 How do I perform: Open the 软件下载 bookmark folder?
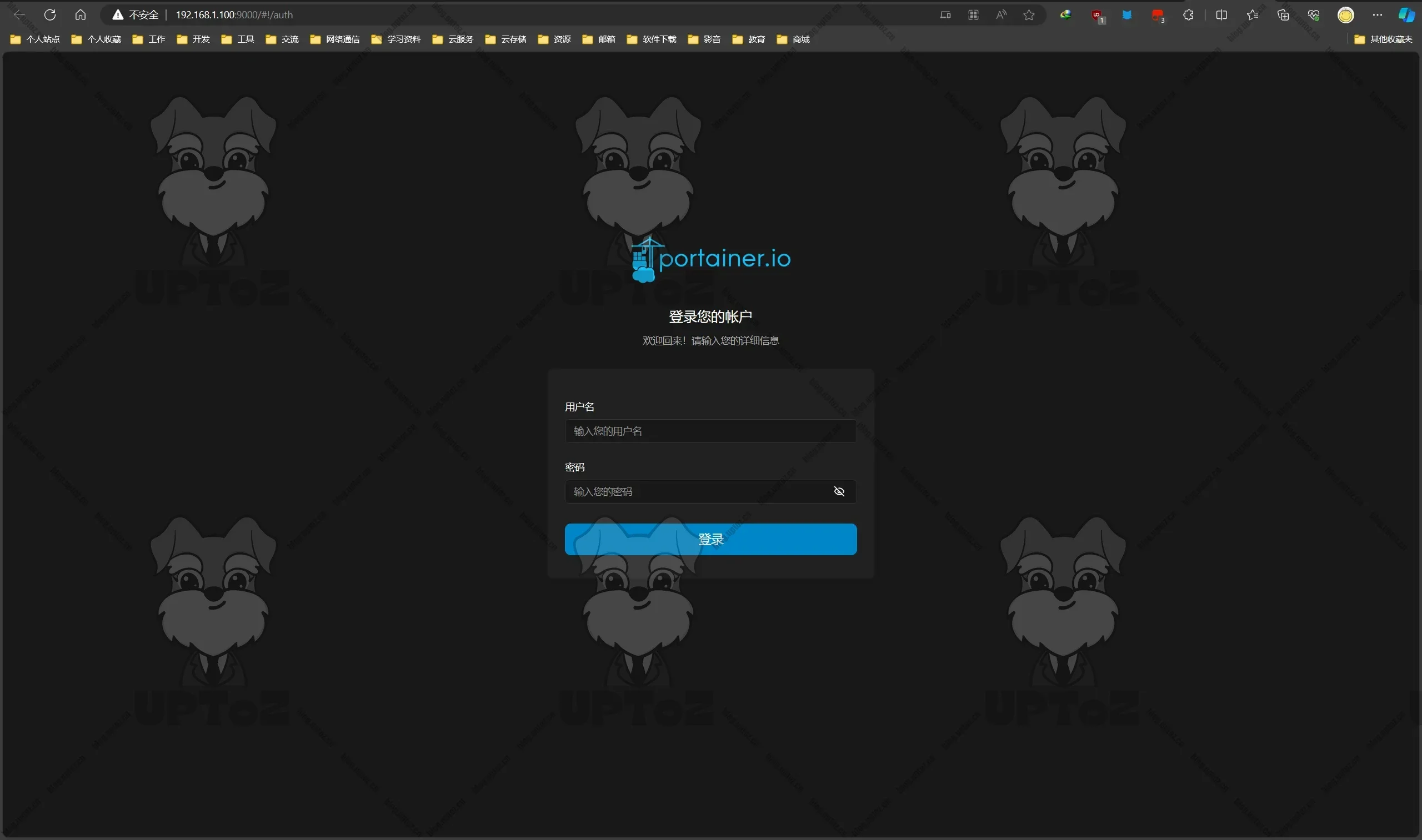pos(651,39)
